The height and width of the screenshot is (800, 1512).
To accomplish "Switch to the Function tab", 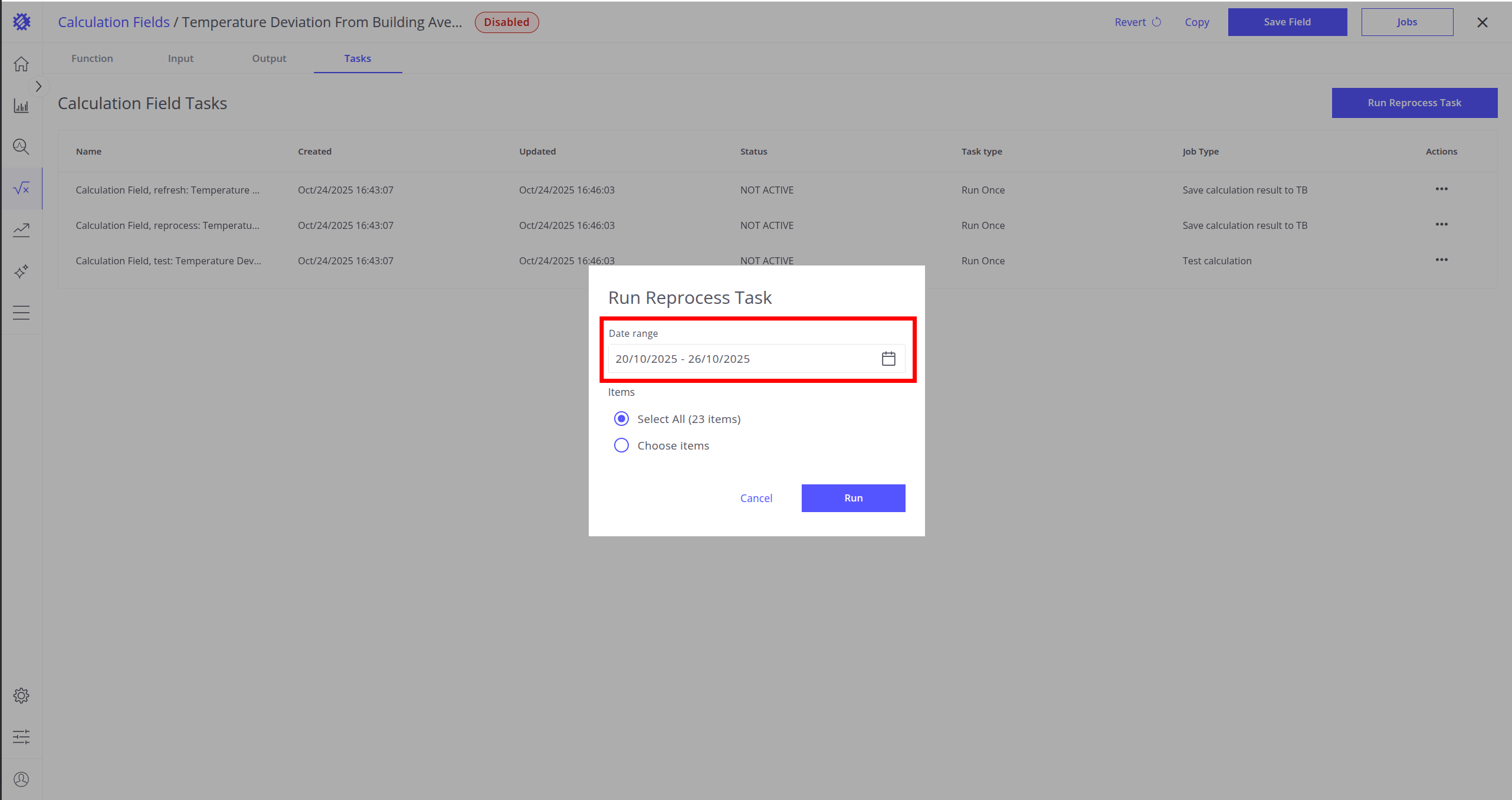I will (92, 58).
